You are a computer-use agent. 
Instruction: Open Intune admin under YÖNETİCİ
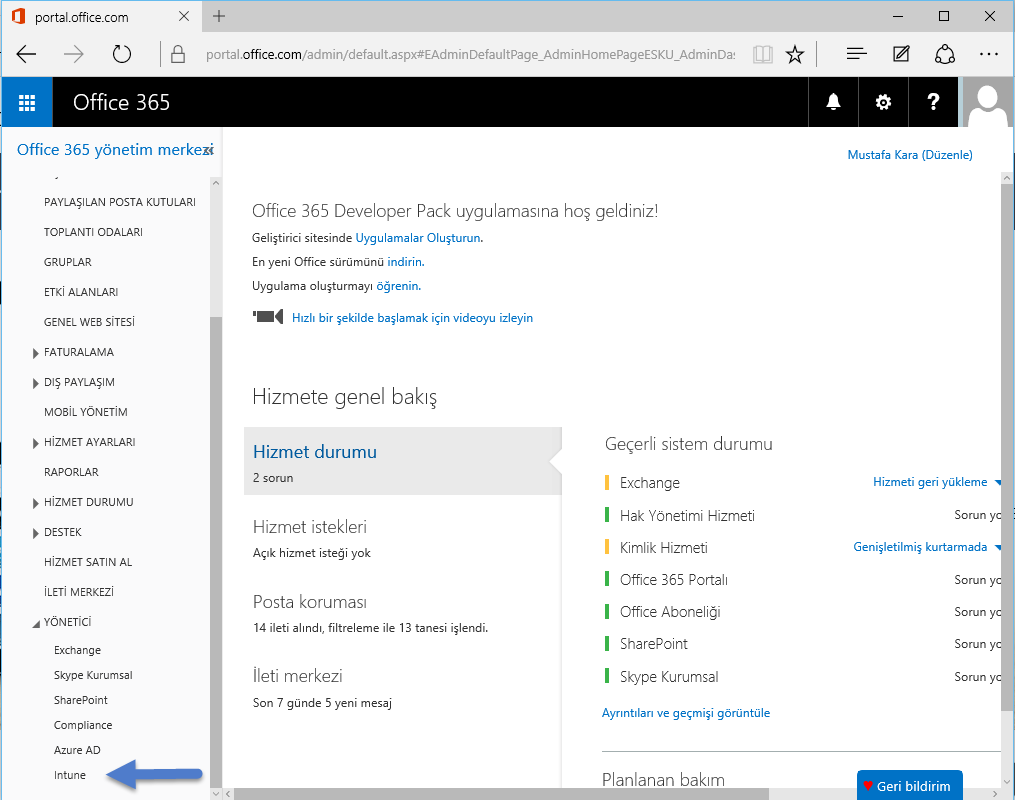click(x=70, y=775)
